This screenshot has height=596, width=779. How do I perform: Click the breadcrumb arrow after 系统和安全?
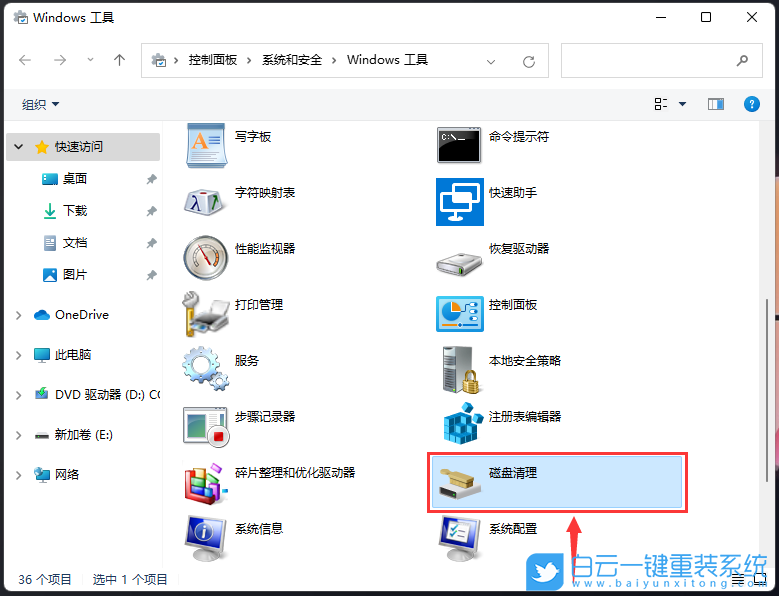(x=334, y=61)
